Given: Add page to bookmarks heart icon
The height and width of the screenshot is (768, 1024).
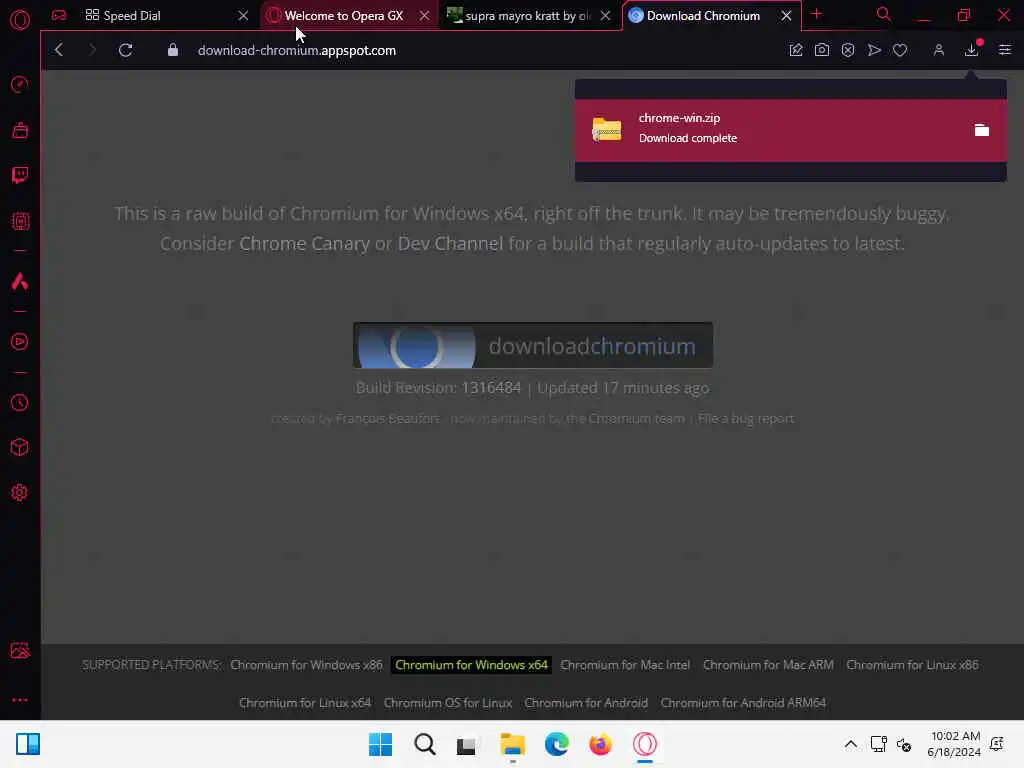Looking at the screenshot, I should pos(900,50).
